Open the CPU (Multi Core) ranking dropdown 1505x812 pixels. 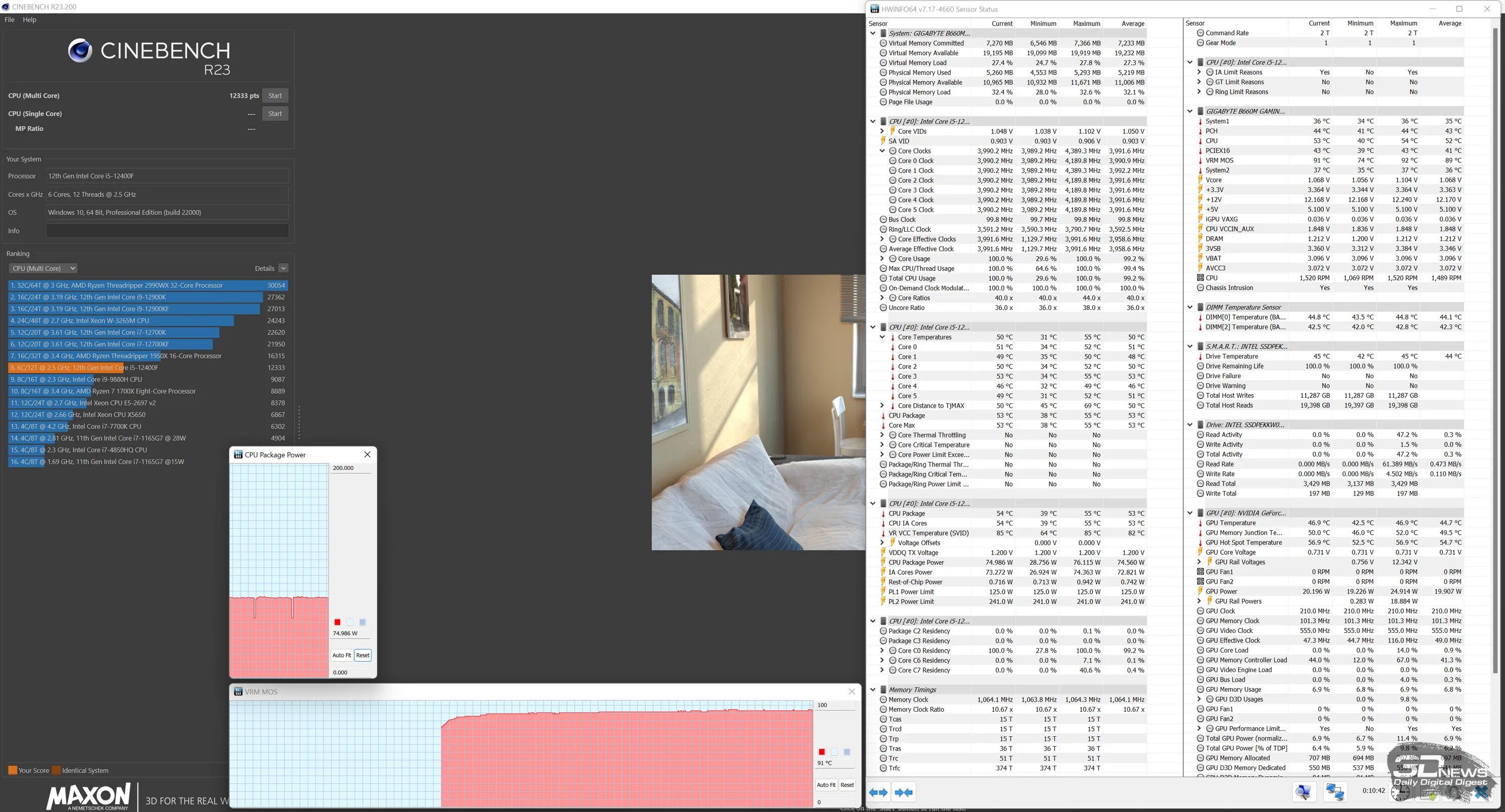pyautogui.click(x=44, y=268)
